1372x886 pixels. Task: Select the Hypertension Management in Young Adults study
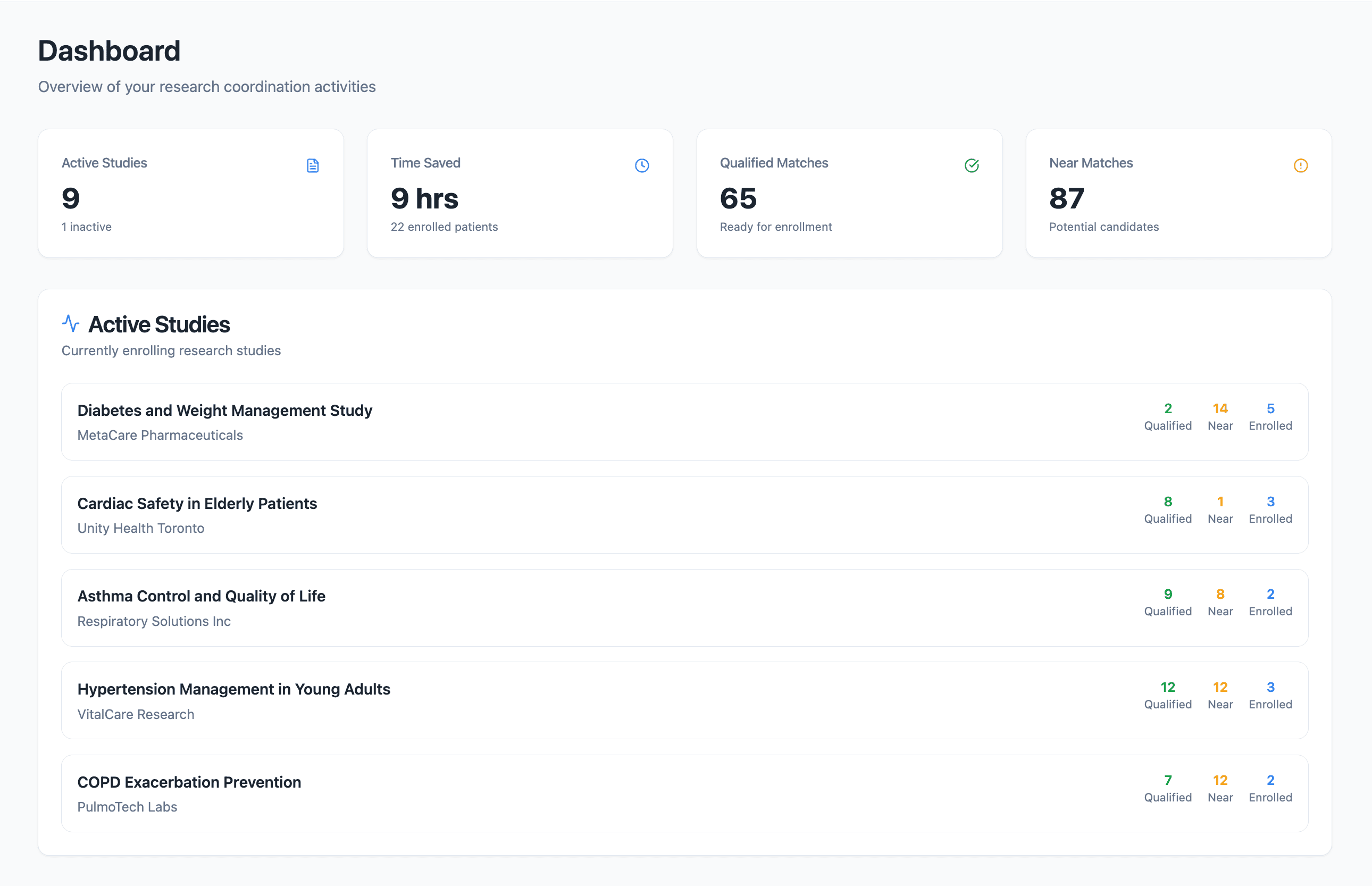684,700
